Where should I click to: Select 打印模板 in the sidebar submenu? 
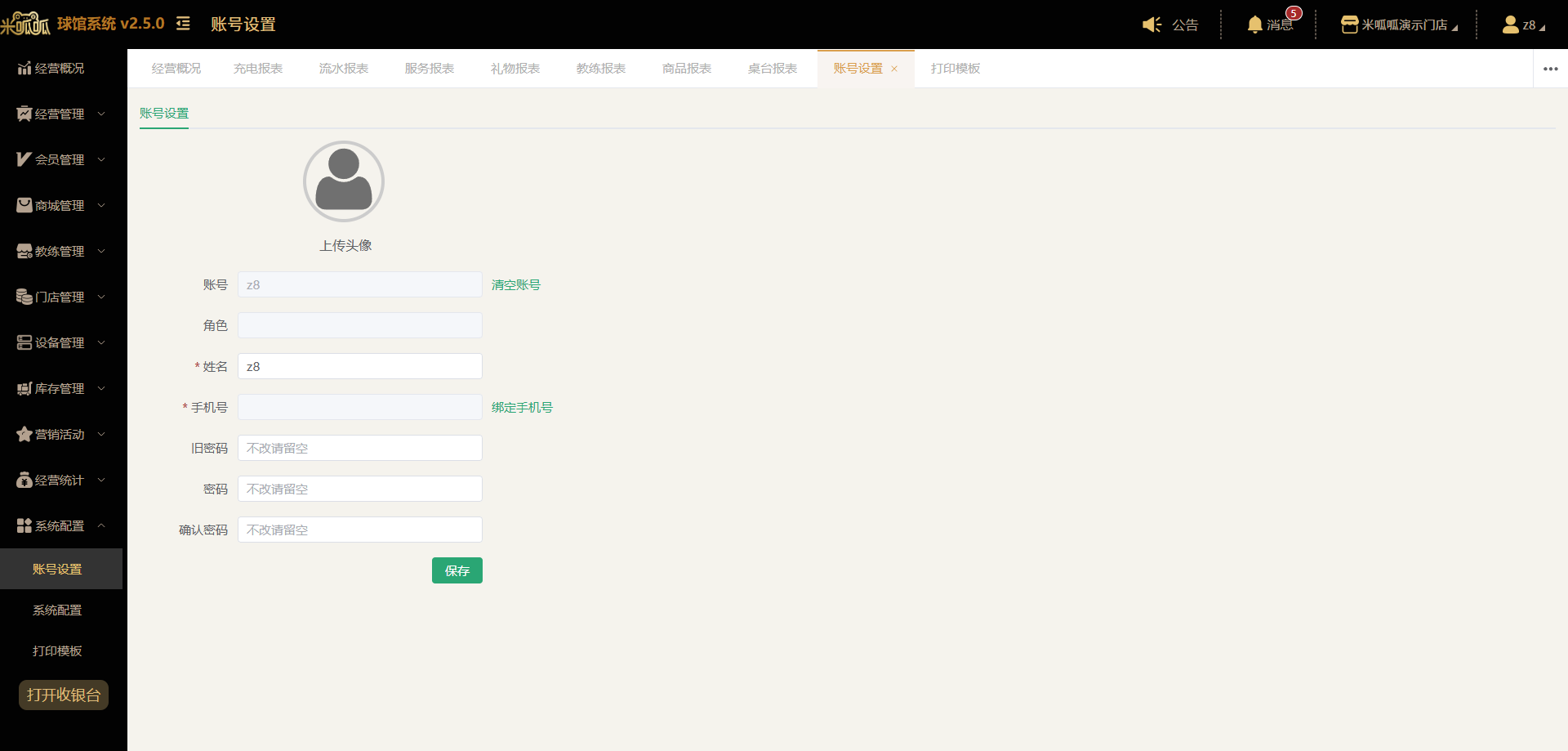click(x=57, y=650)
